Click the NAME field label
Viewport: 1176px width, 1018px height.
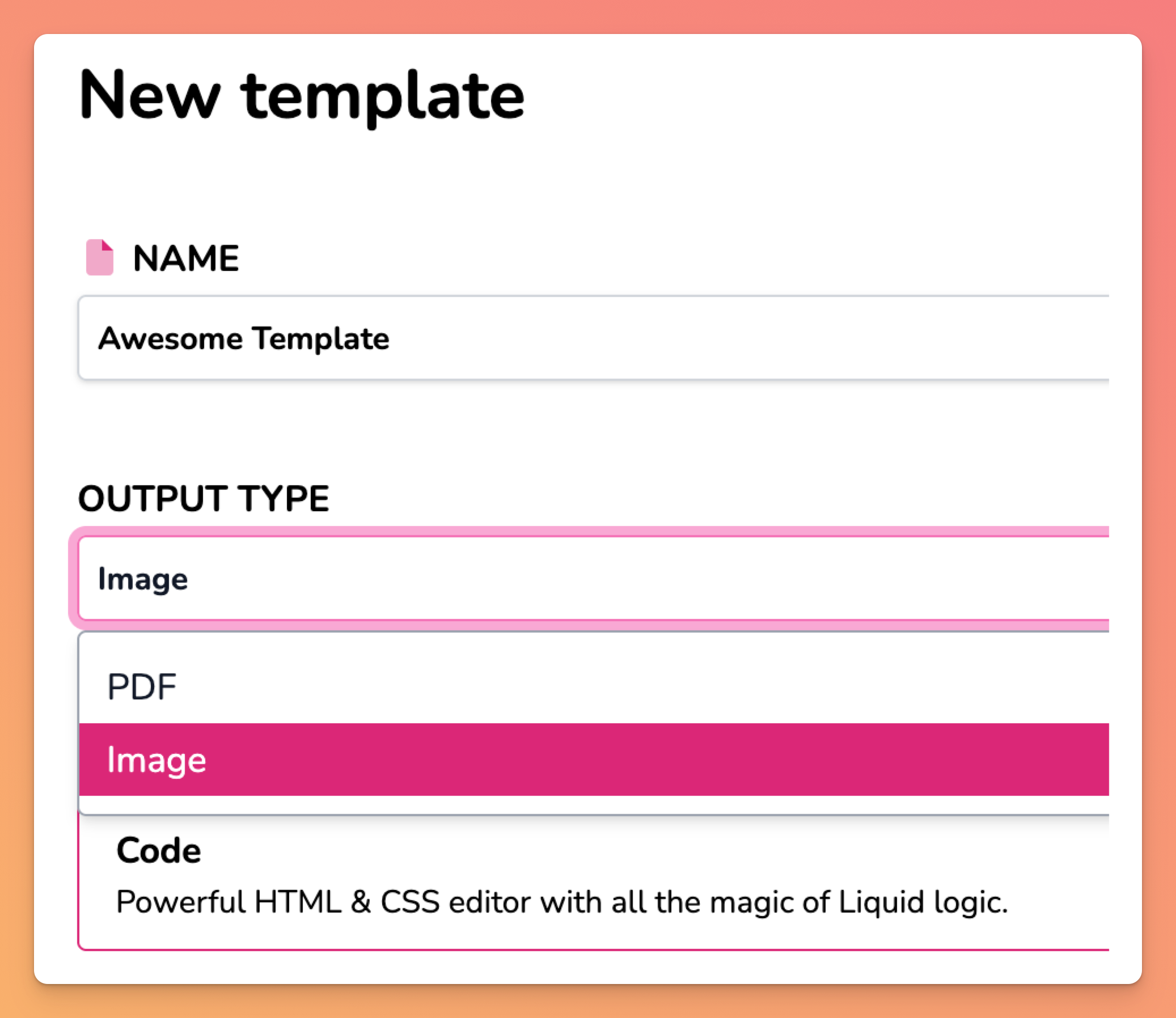pyautogui.click(x=186, y=258)
